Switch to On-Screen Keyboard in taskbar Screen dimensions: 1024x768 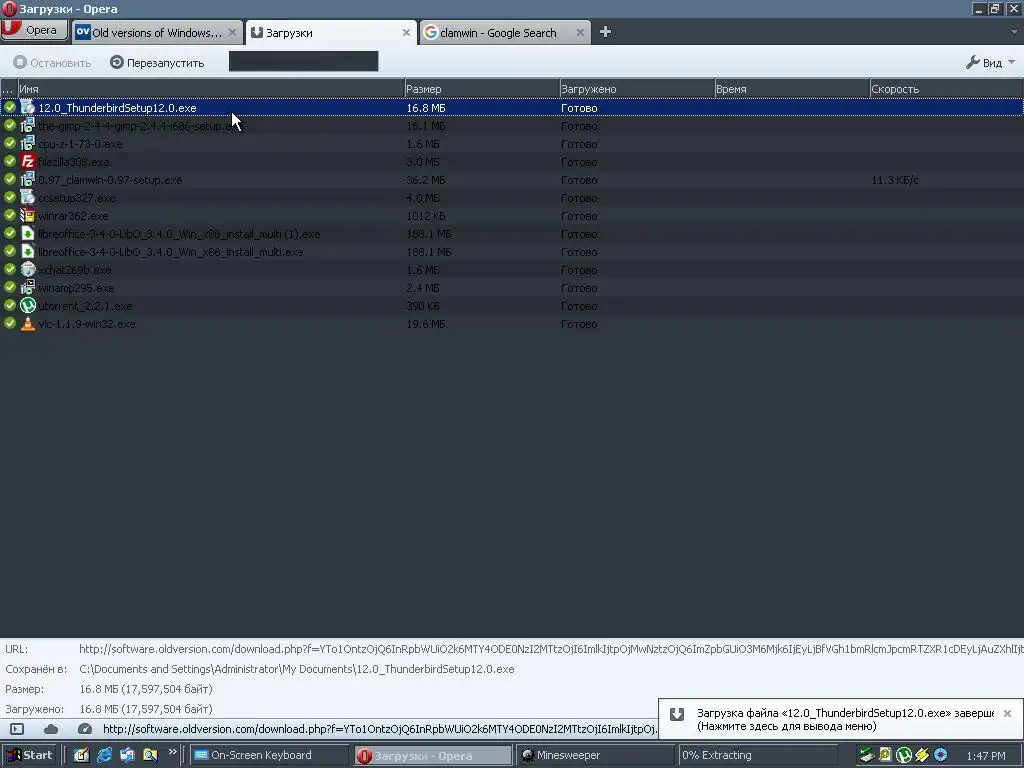point(270,755)
